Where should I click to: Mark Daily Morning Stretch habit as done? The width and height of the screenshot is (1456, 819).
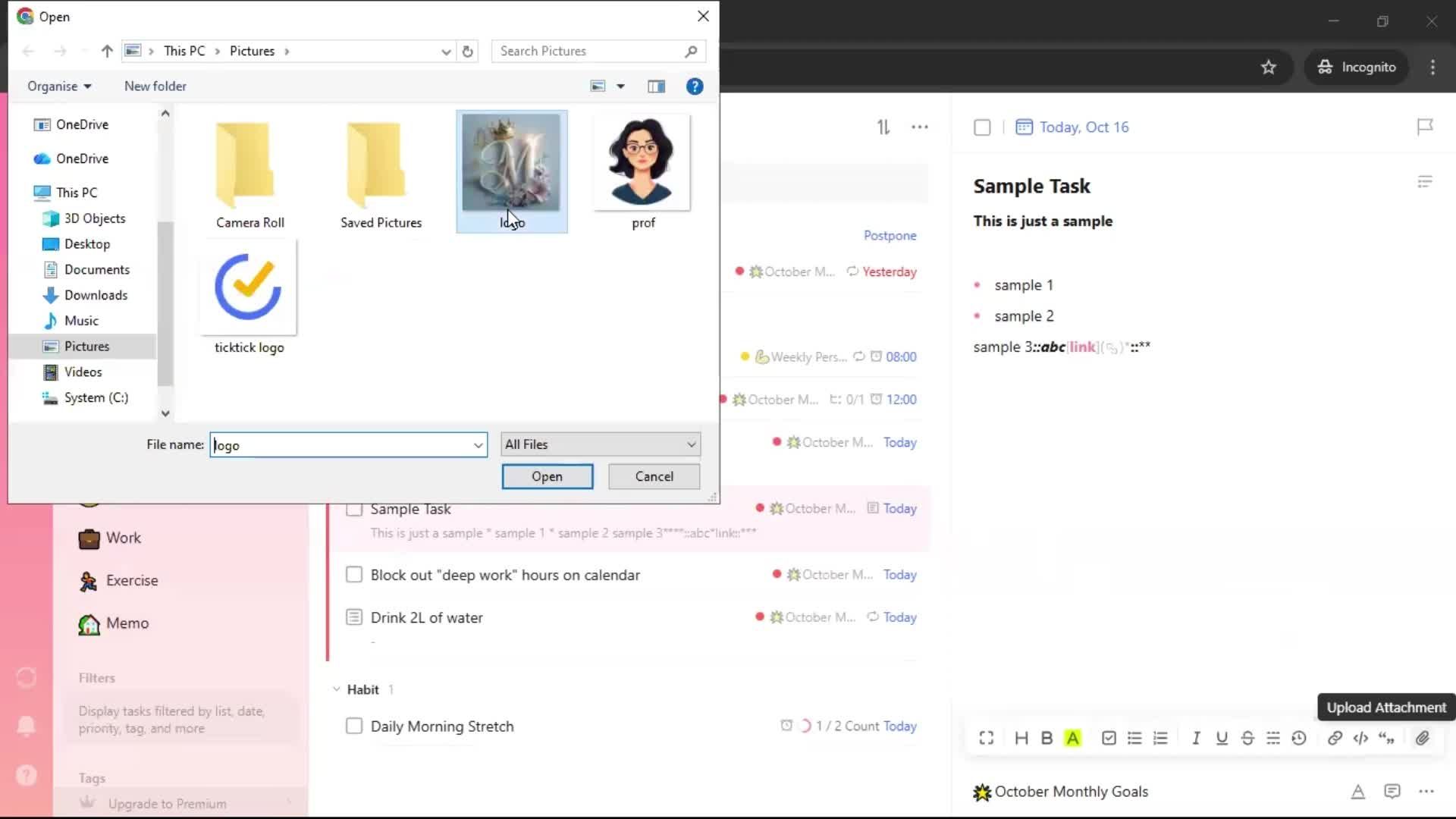(x=354, y=726)
